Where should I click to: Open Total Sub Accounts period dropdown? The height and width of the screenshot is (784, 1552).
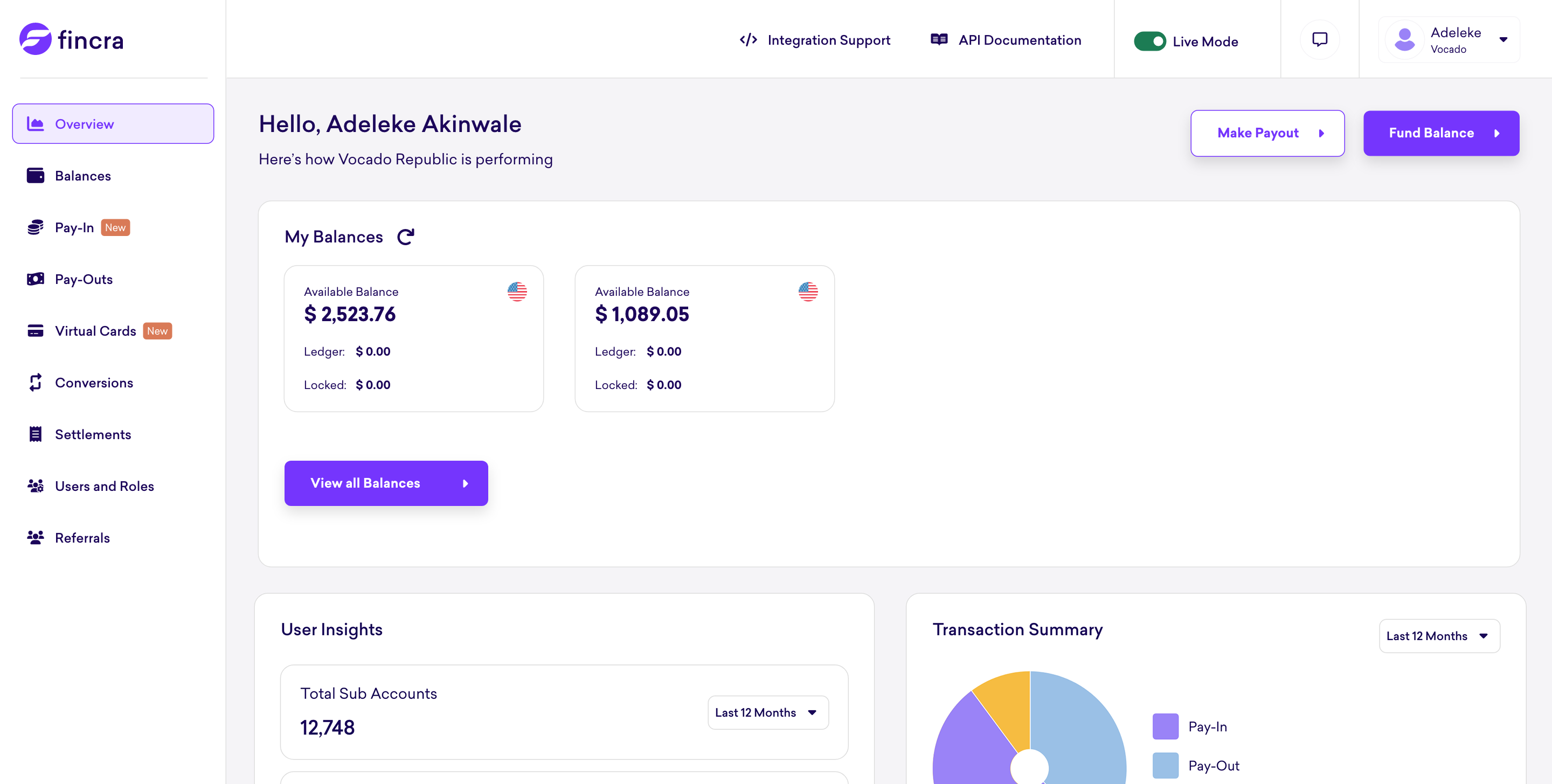coord(767,712)
